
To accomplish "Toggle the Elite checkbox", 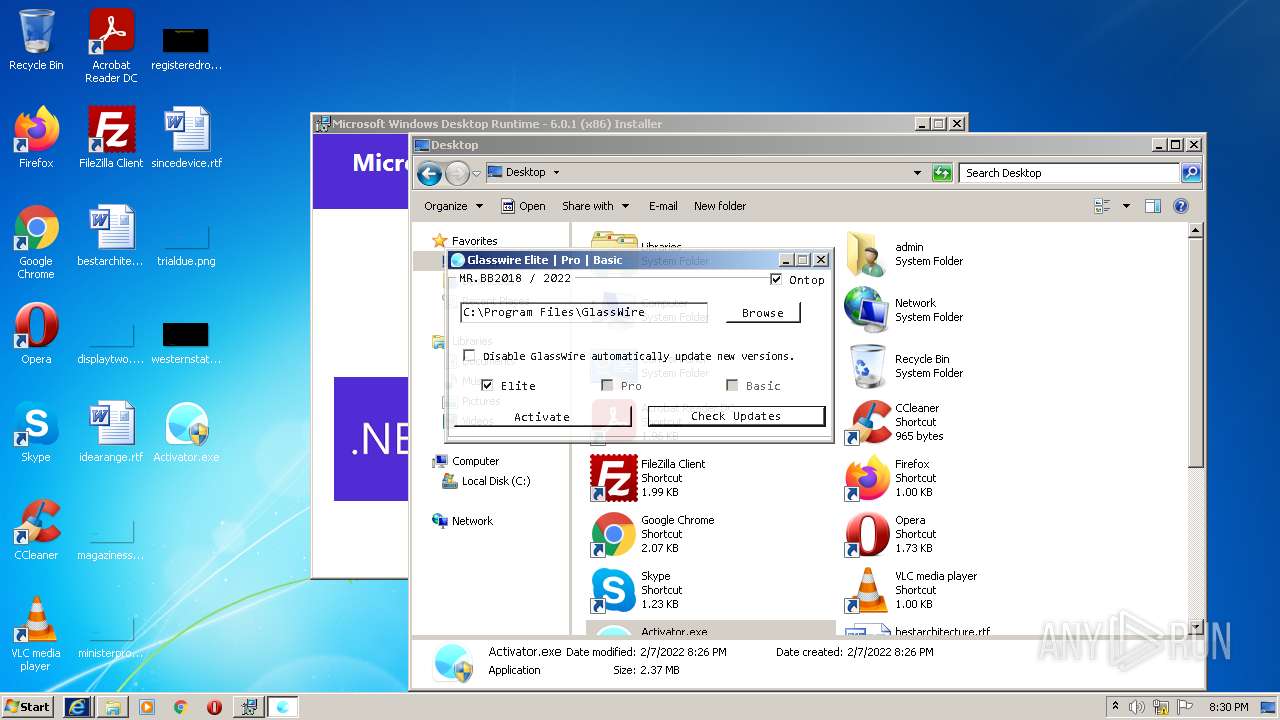I will pyautogui.click(x=487, y=385).
